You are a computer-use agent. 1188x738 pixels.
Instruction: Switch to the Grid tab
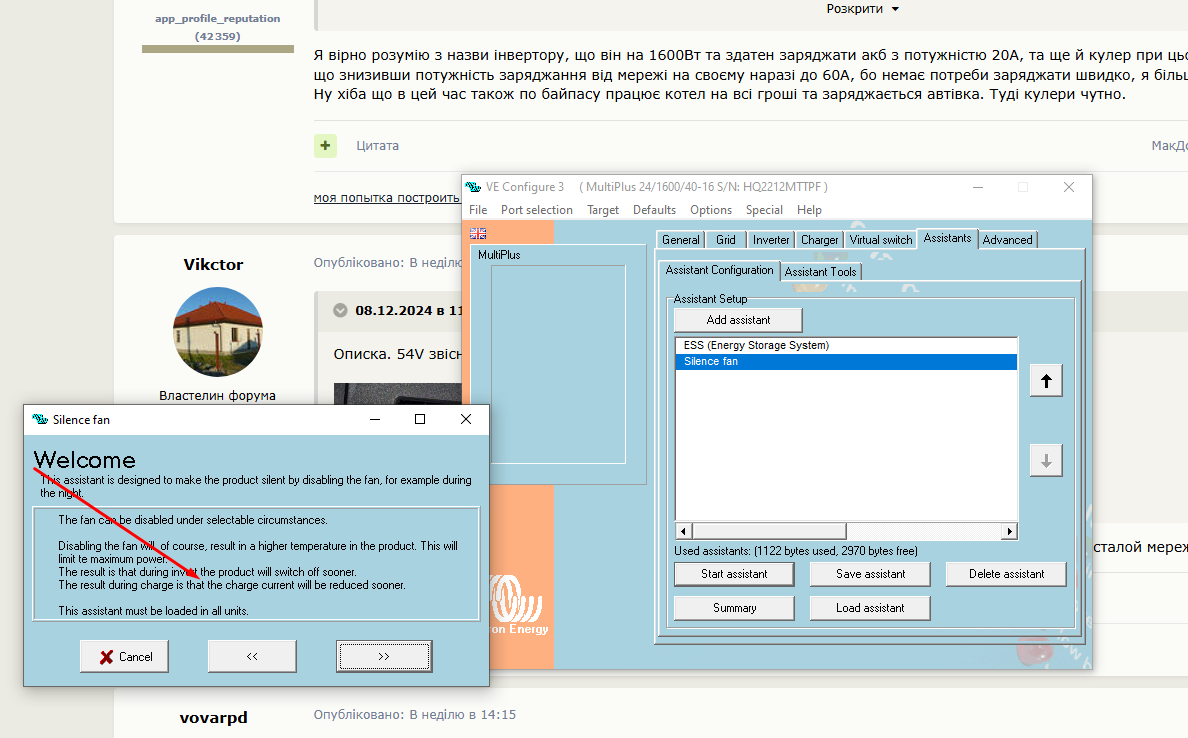point(726,239)
